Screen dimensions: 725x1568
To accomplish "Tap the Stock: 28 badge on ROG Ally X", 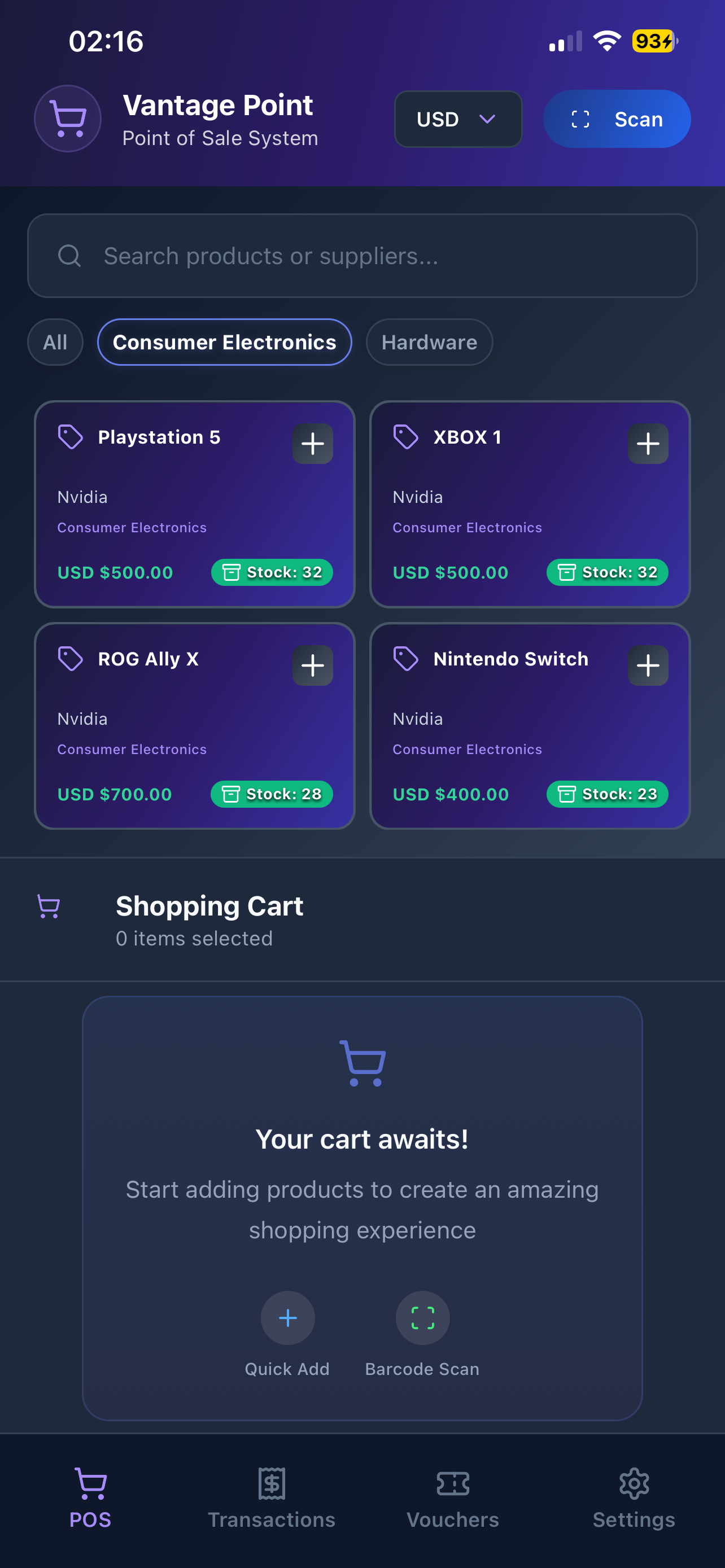I will pyautogui.click(x=272, y=794).
